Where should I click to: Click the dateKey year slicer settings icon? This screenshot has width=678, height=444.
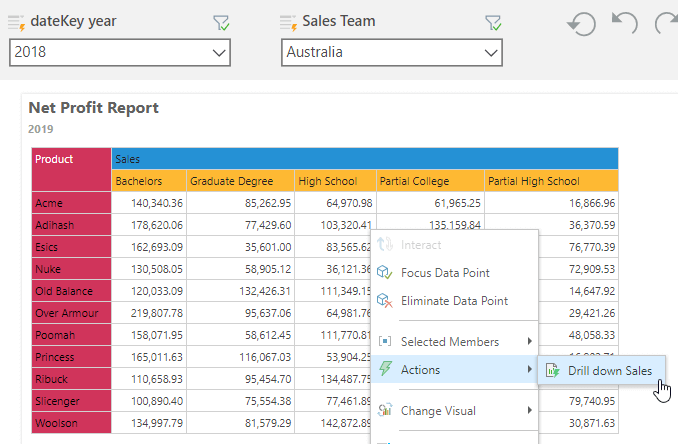click(x=16, y=23)
